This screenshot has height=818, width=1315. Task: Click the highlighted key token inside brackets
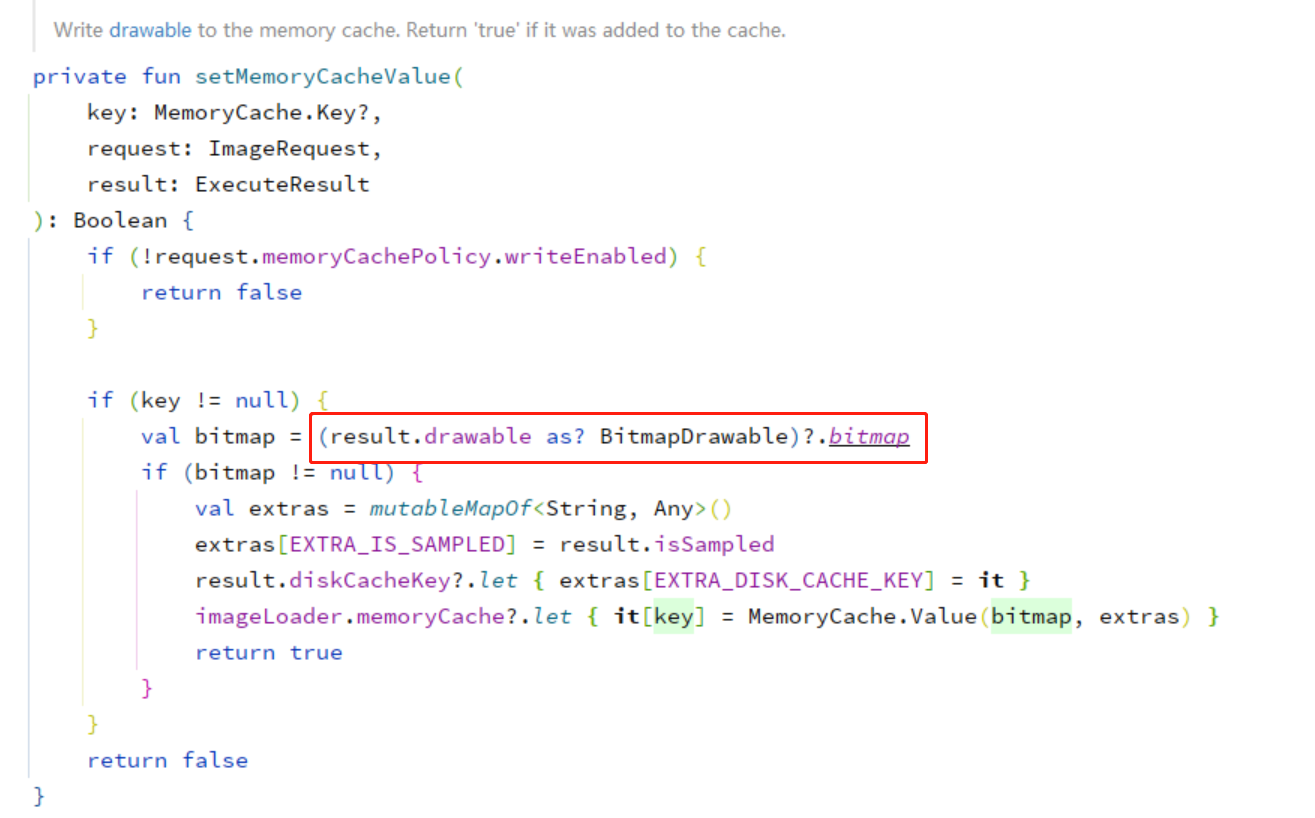[676, 616]
